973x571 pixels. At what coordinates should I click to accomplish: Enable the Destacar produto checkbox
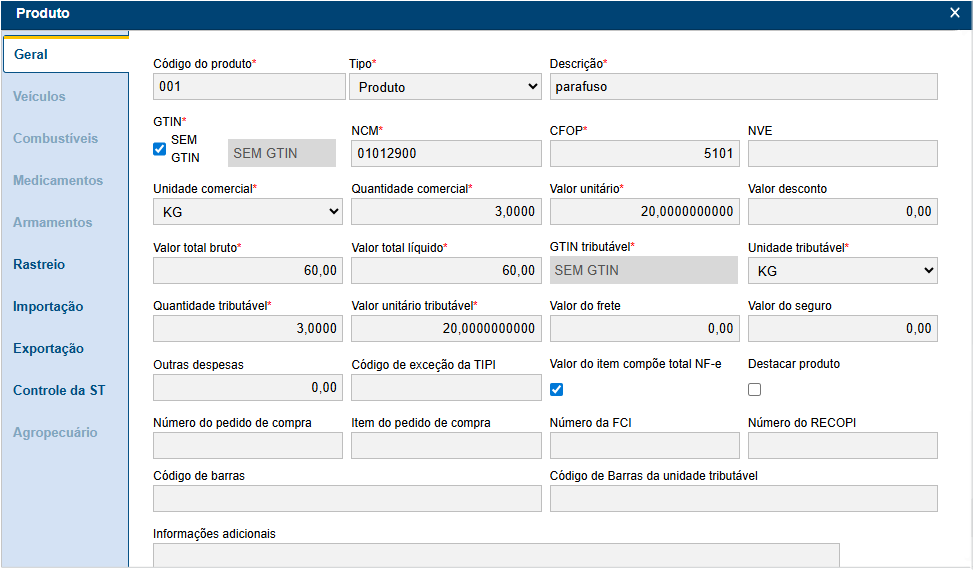tap(755, 389)
